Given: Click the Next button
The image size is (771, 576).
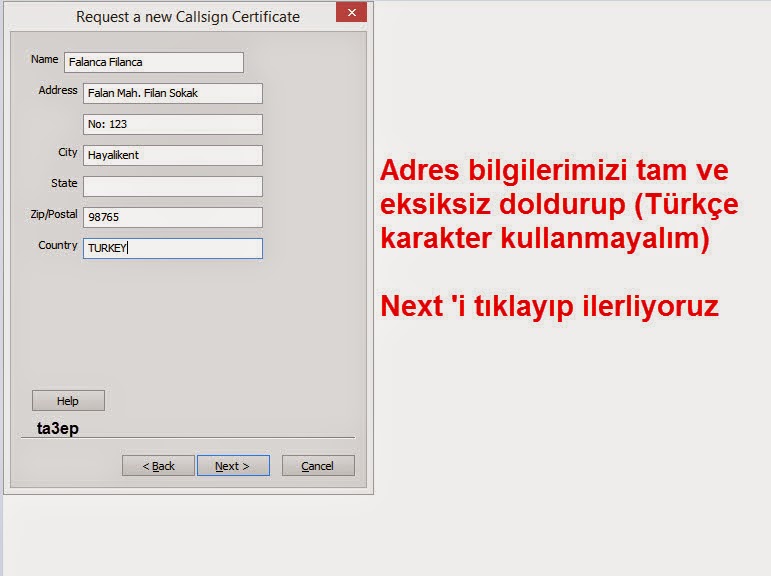Looking at the screenshot, I should coord(233,465).
